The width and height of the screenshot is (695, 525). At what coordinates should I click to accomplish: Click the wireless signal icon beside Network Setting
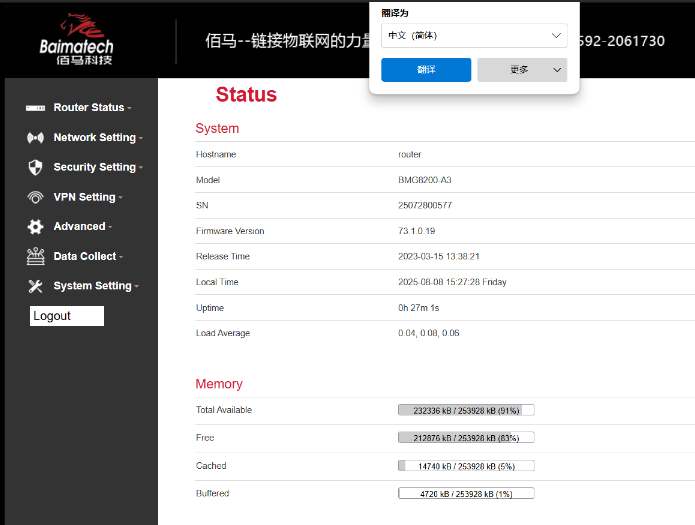pyautogui.click(x=35, y=138)
